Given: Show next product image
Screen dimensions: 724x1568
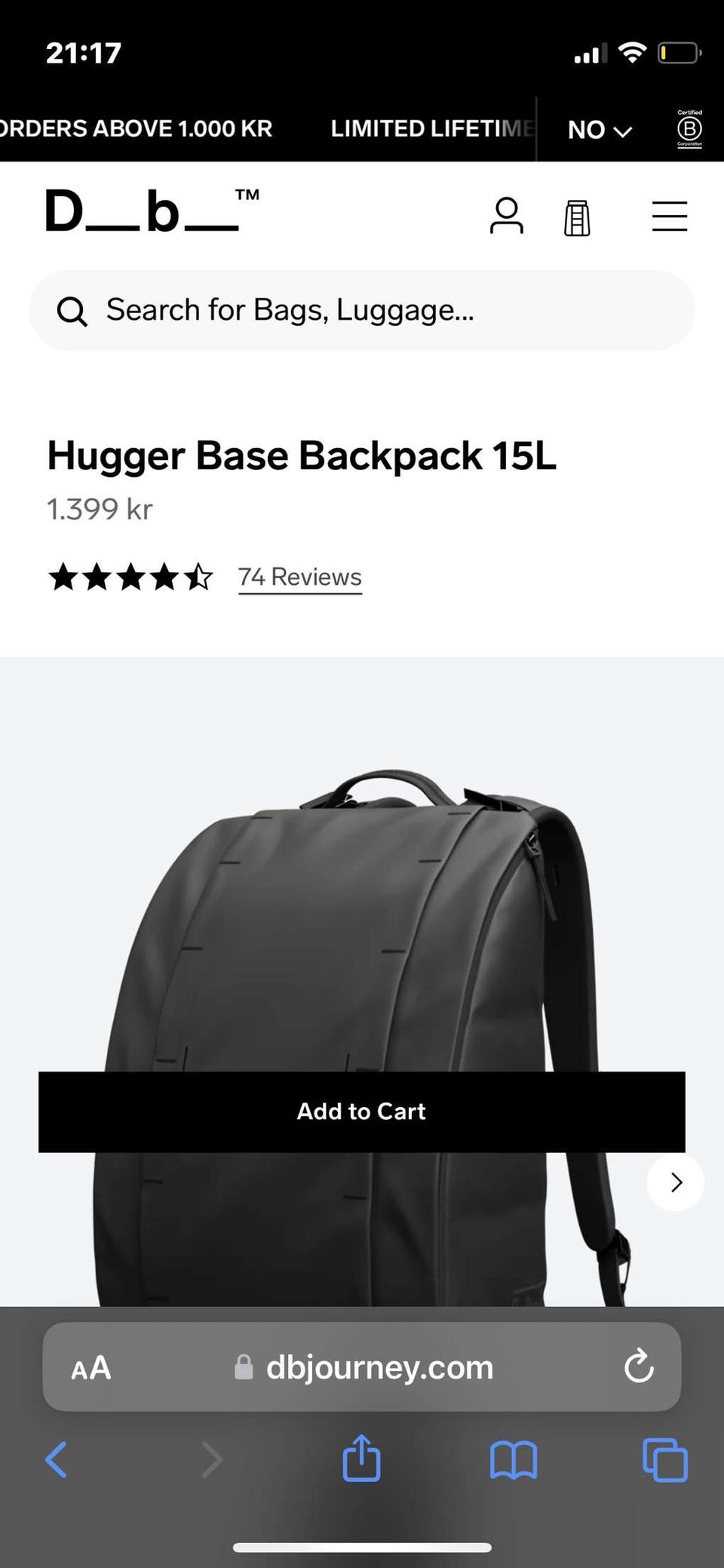Looking at the screenshot, I should click(x=676, y=1182).
